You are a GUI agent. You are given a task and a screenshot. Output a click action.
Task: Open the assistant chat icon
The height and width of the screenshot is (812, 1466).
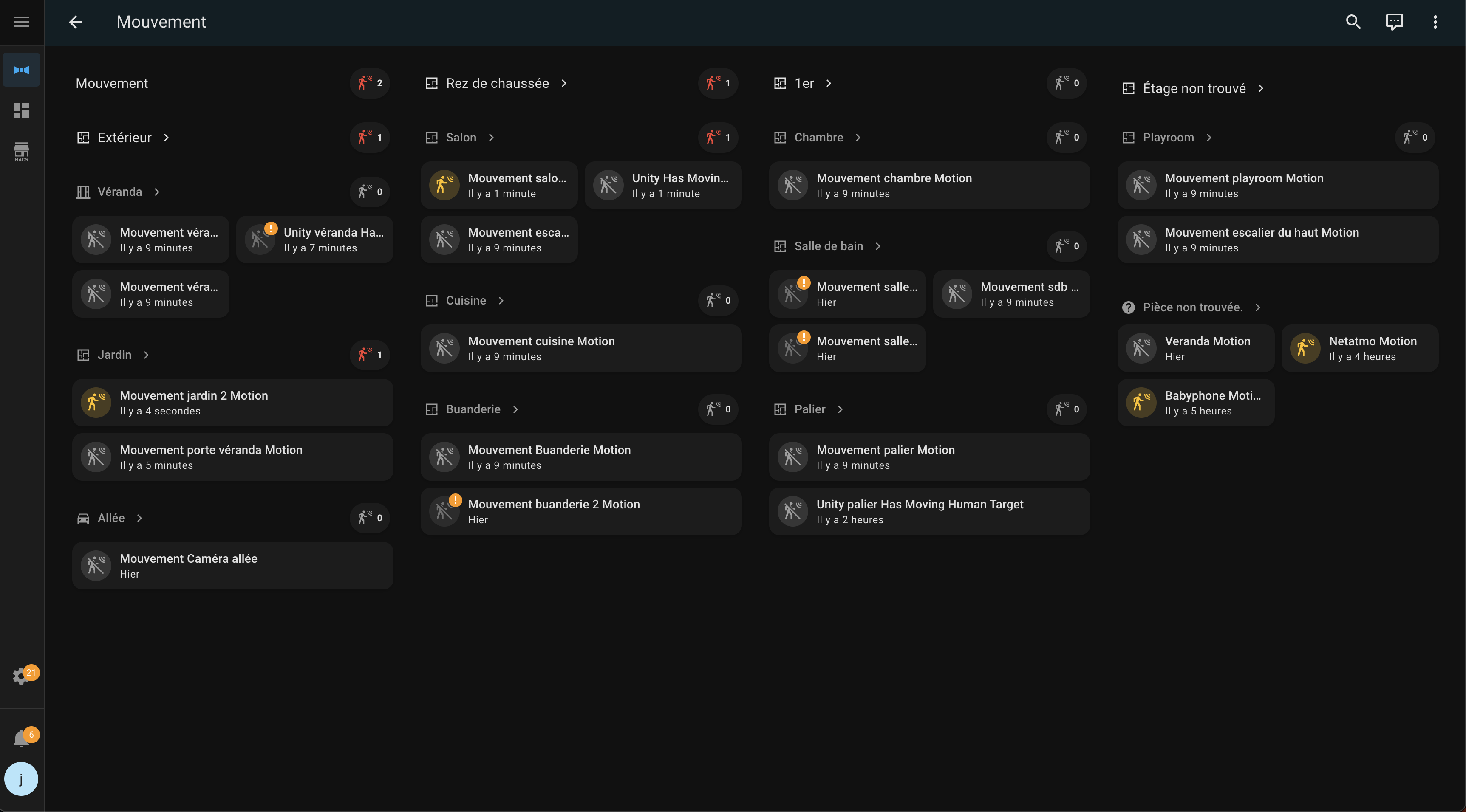pyautogui.click(x=1394, y=22)
